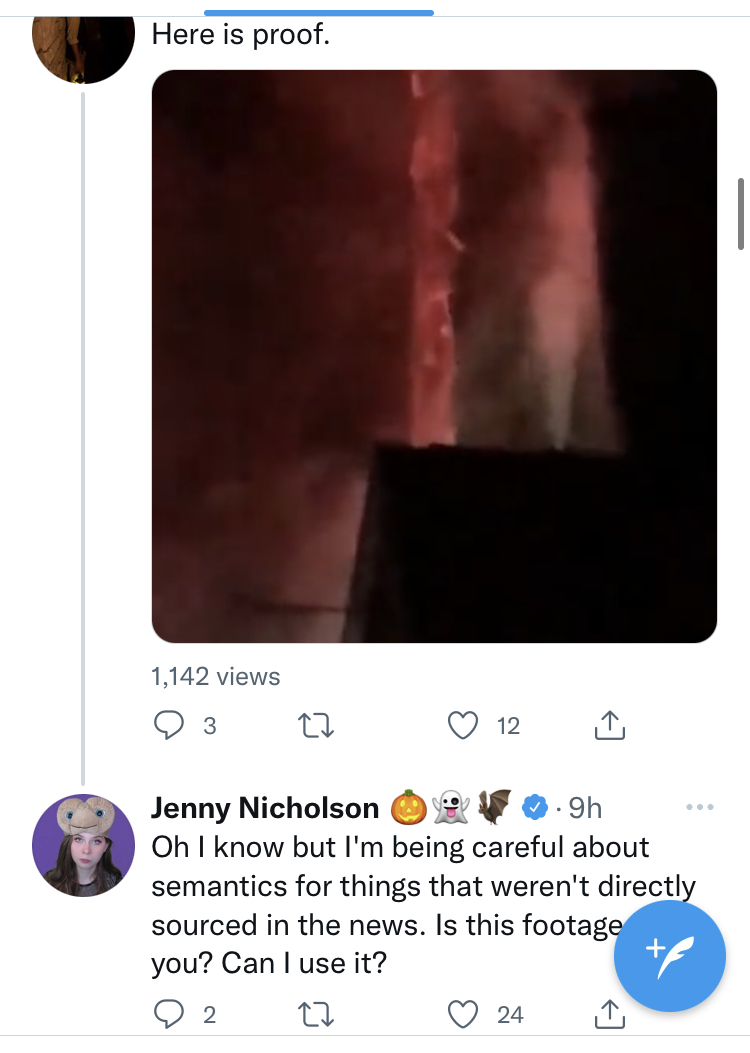Reply to the 'Here is proof' tweet
This screenshot has width=750, height=1053.
pos(169,725)
